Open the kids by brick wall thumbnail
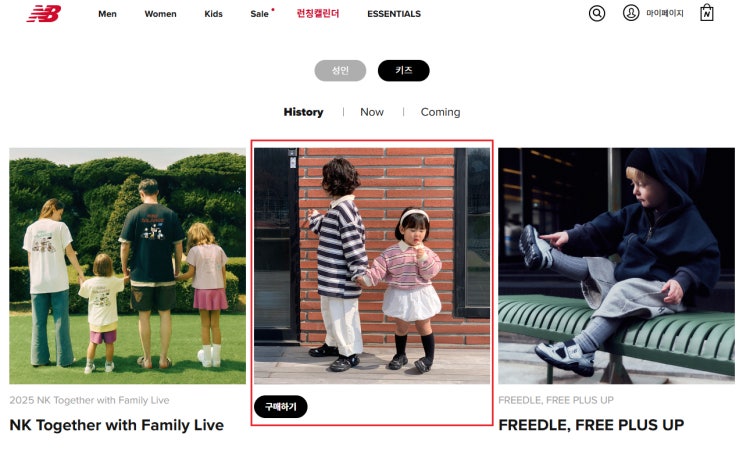Screen dimensions: 743x457 pos(372,266)
